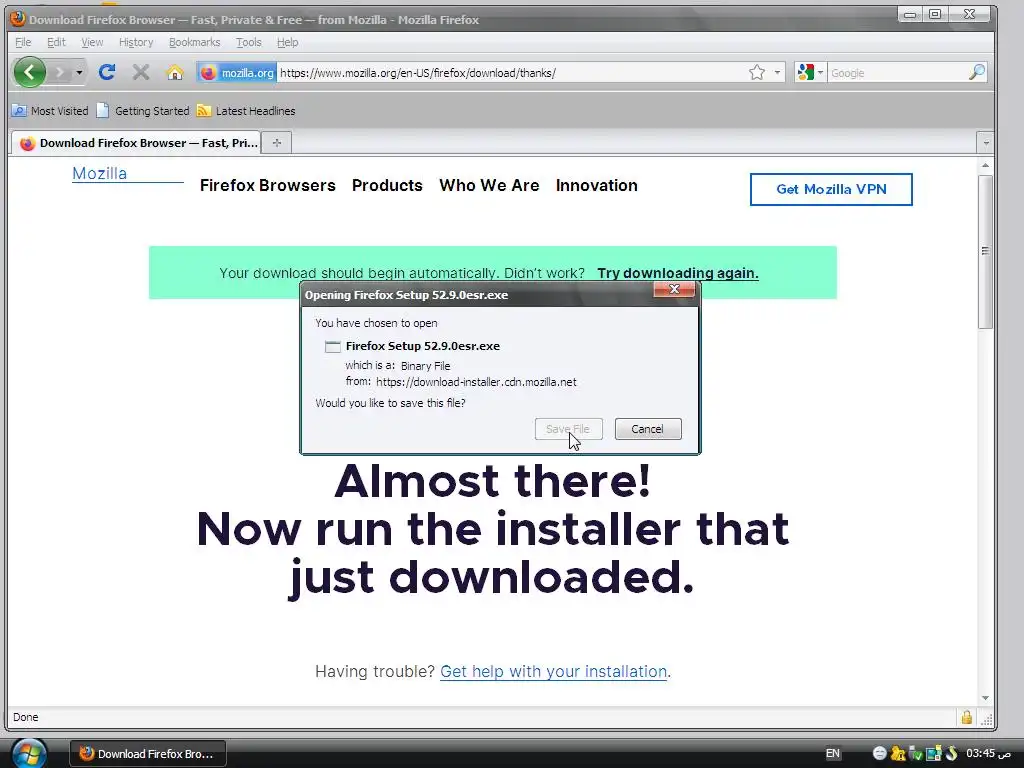Viewport: 1024px width, 768px height.
Task: Go to the Home page icon
Action: tap(174, 72)
